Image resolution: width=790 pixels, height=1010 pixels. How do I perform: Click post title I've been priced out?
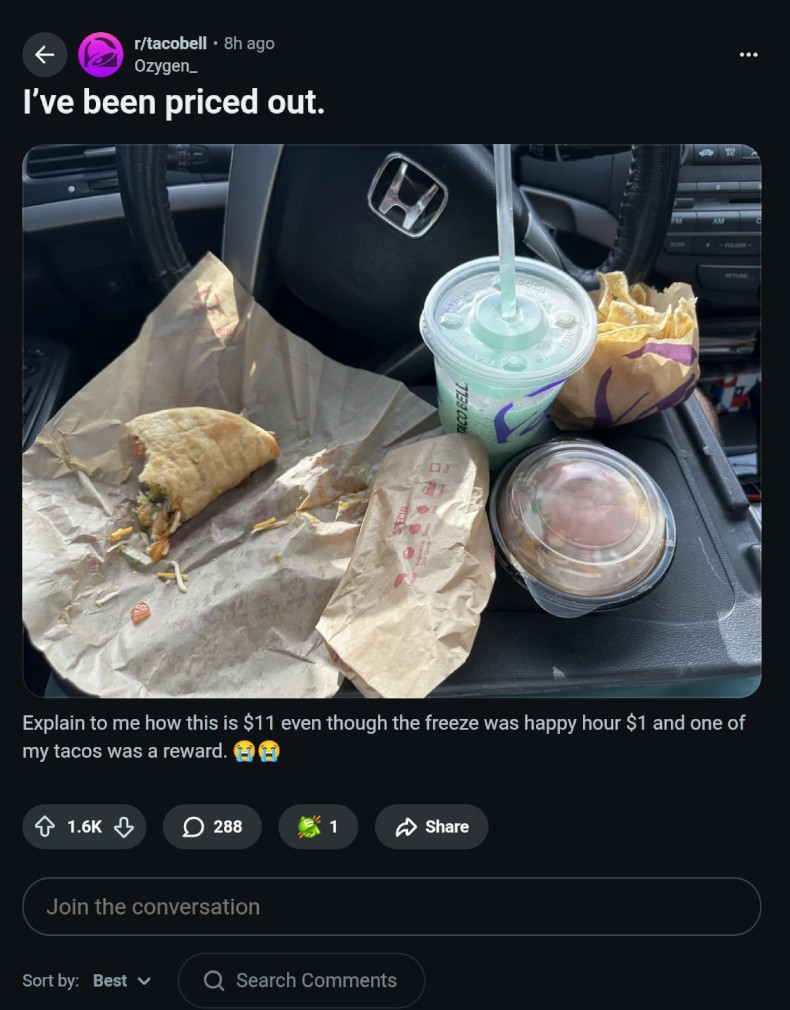[x=174, y=102]
